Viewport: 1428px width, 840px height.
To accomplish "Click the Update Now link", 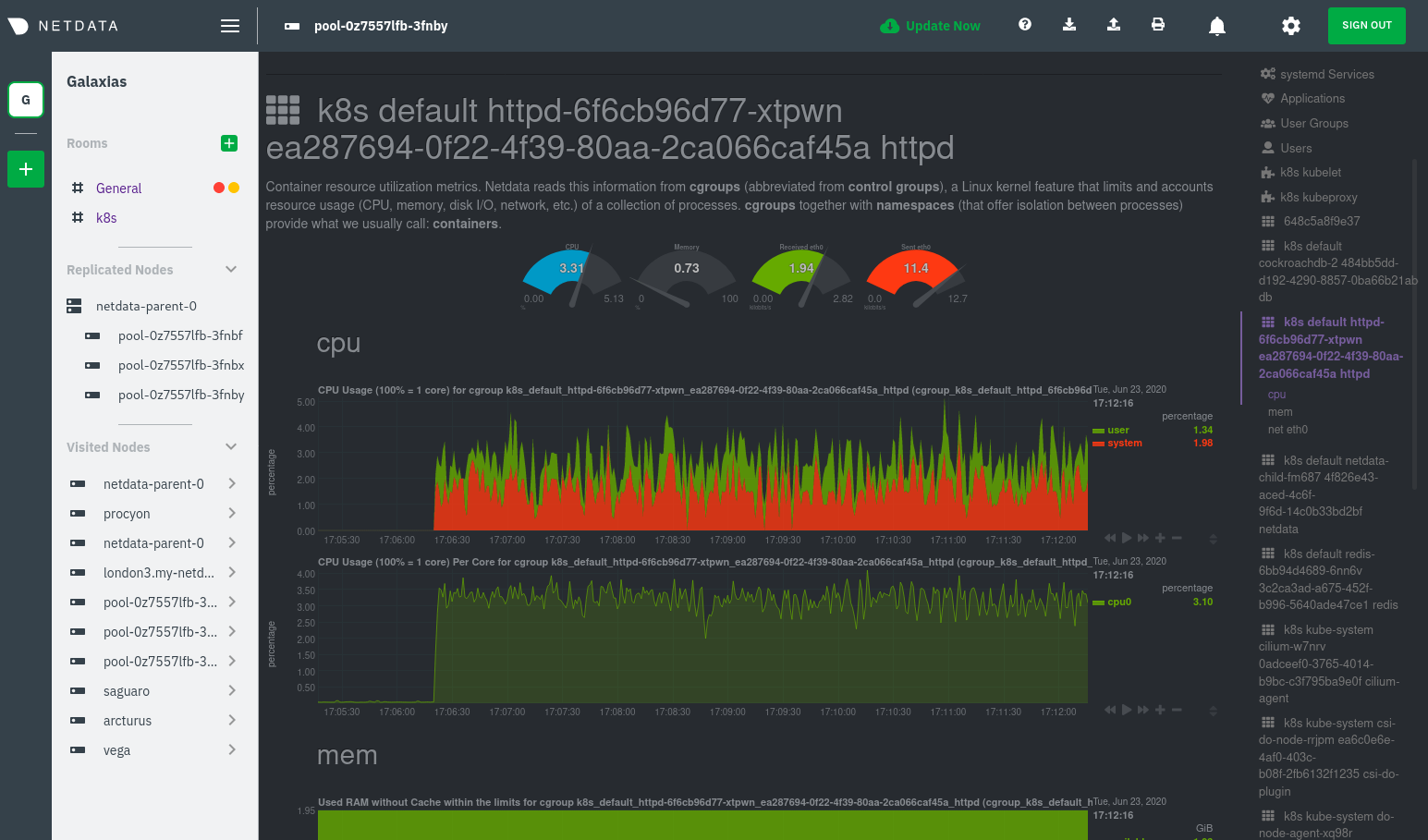I will click(943, 26).
